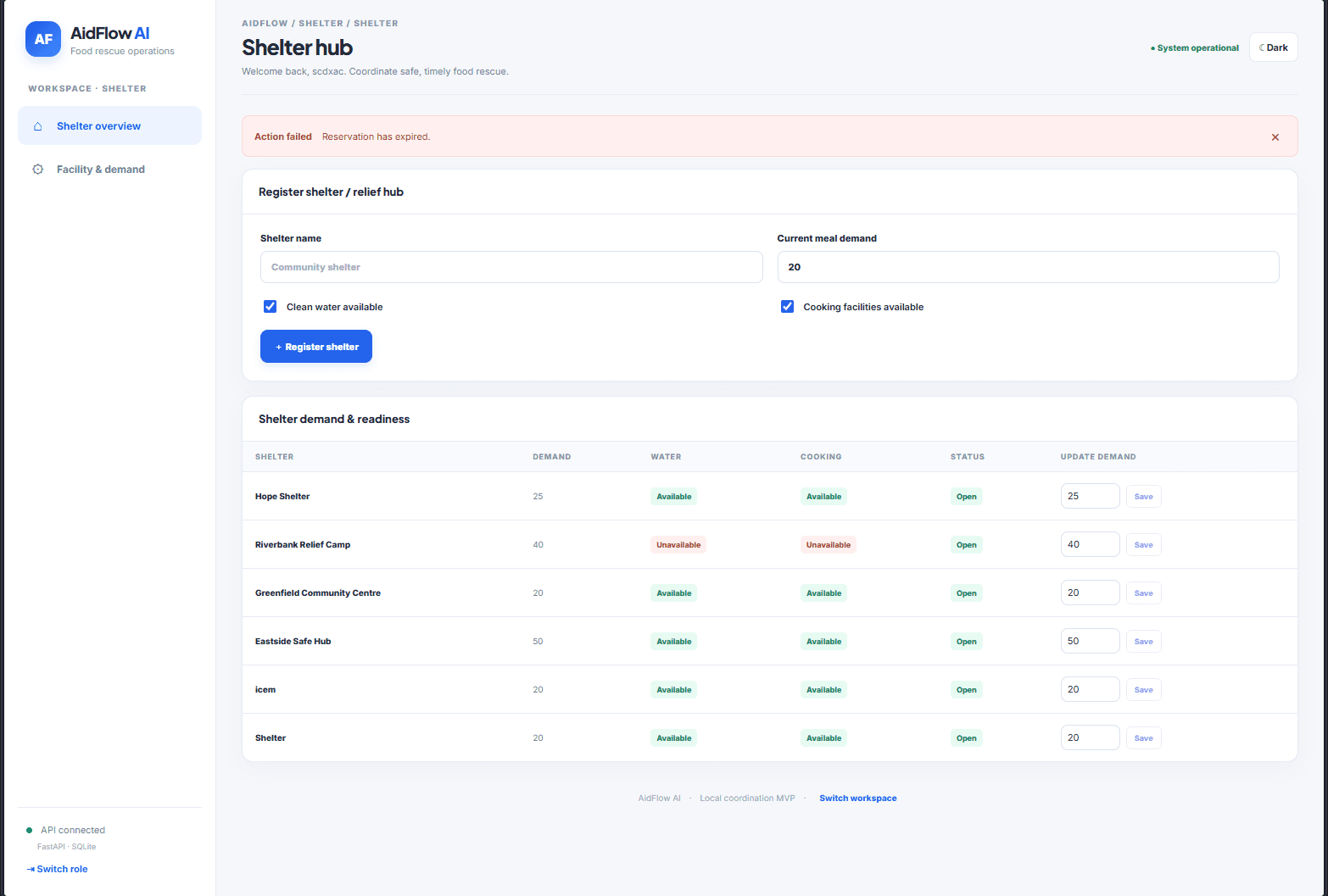The width and height of the screenshot is (1328, 896).
Task: Dismiss the Action failed alert
Action: tap(1275, 137)
